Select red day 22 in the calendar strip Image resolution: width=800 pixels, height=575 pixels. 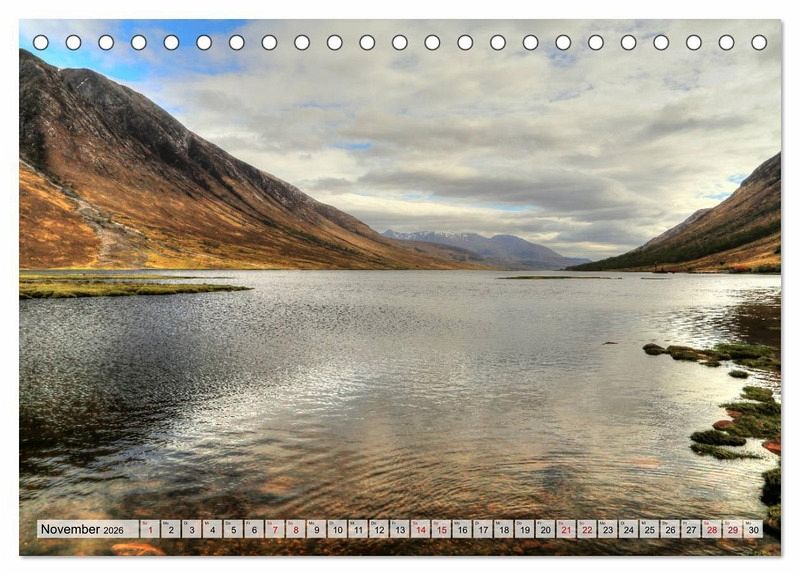587,529
